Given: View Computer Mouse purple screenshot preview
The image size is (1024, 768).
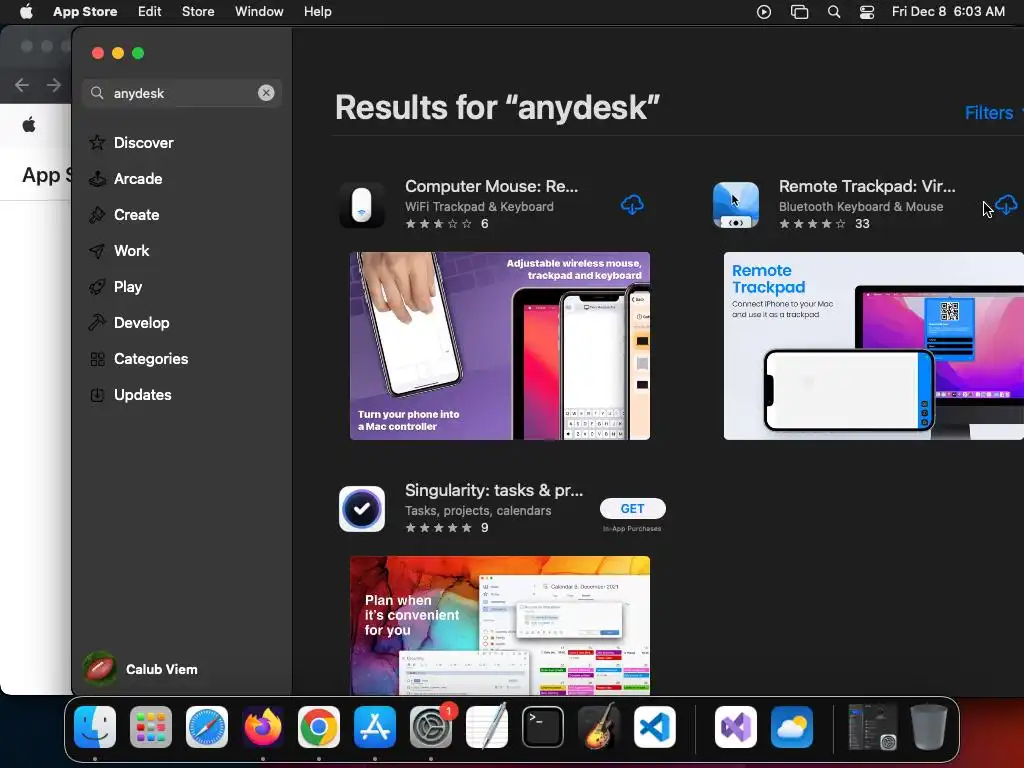Looking at the screenshot, I should point(500,345).
